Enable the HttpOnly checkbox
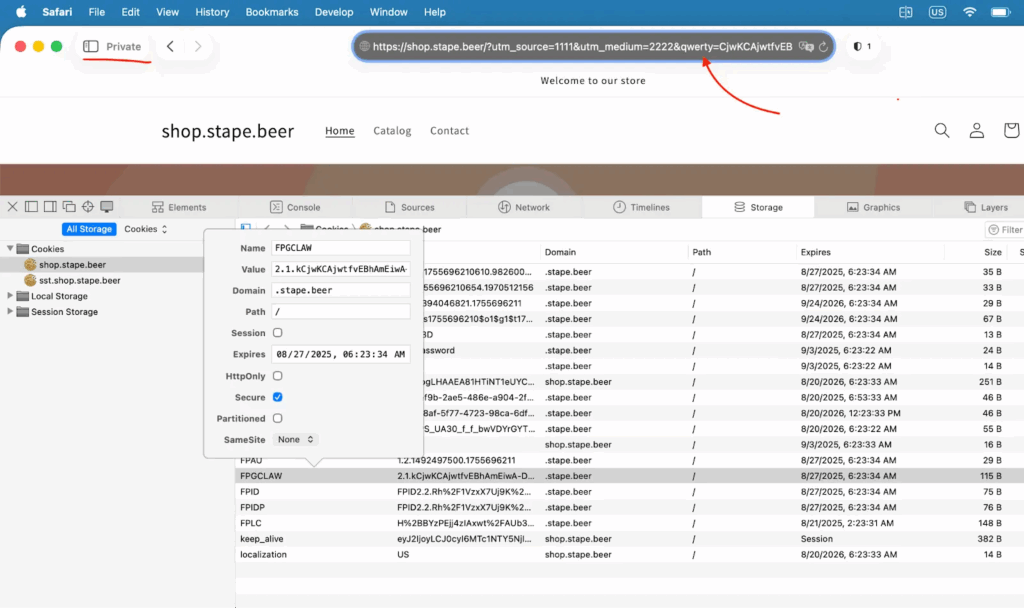This screenshot has width=1024, height=608. tap(278, 376)
